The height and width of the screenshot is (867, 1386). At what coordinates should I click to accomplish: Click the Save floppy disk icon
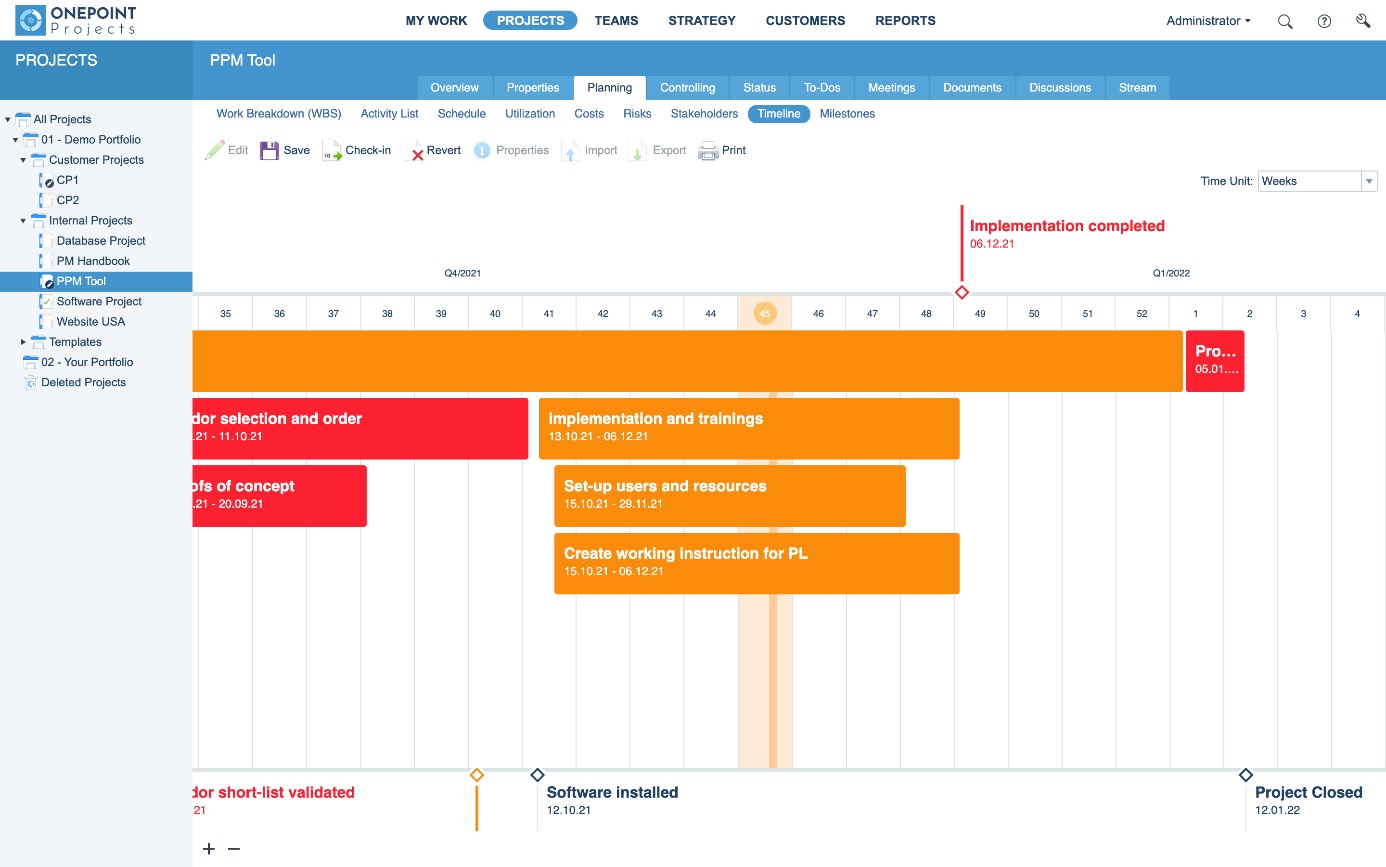[269, 150]
